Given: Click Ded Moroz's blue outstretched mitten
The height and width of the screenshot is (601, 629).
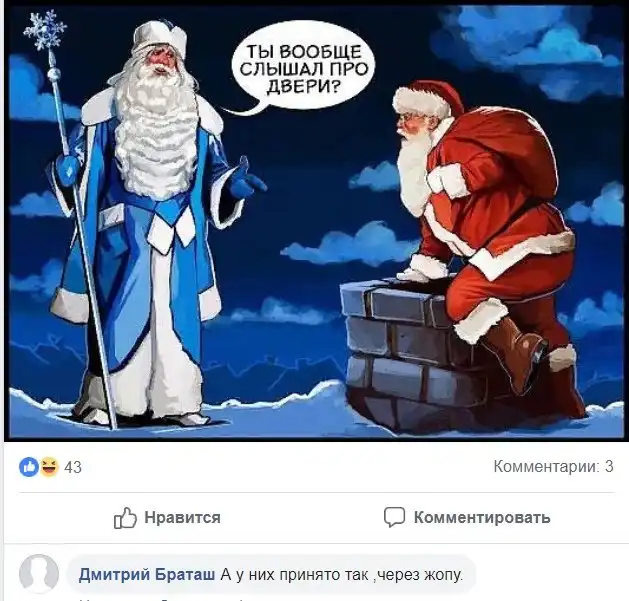Looking at the screenshot, I should (245, 180).
